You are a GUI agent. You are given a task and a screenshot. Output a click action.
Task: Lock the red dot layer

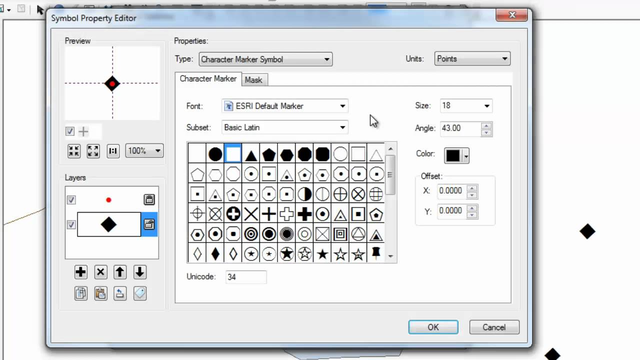pos(149,200)
